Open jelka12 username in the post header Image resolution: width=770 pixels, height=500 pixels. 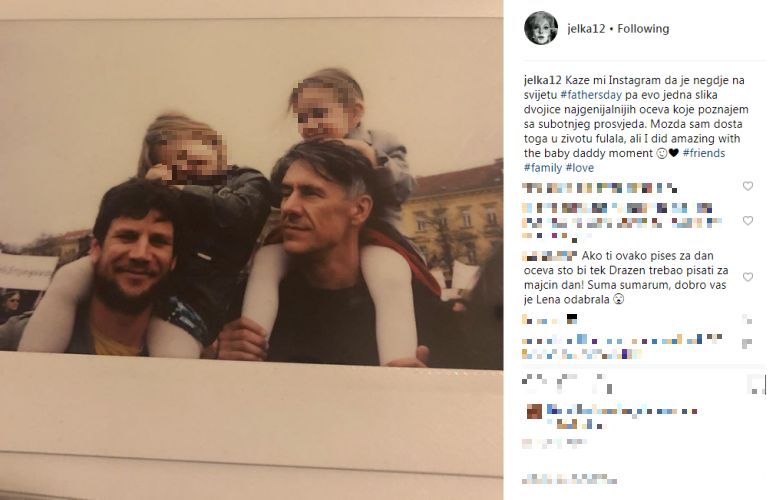(x=586, y=29)
